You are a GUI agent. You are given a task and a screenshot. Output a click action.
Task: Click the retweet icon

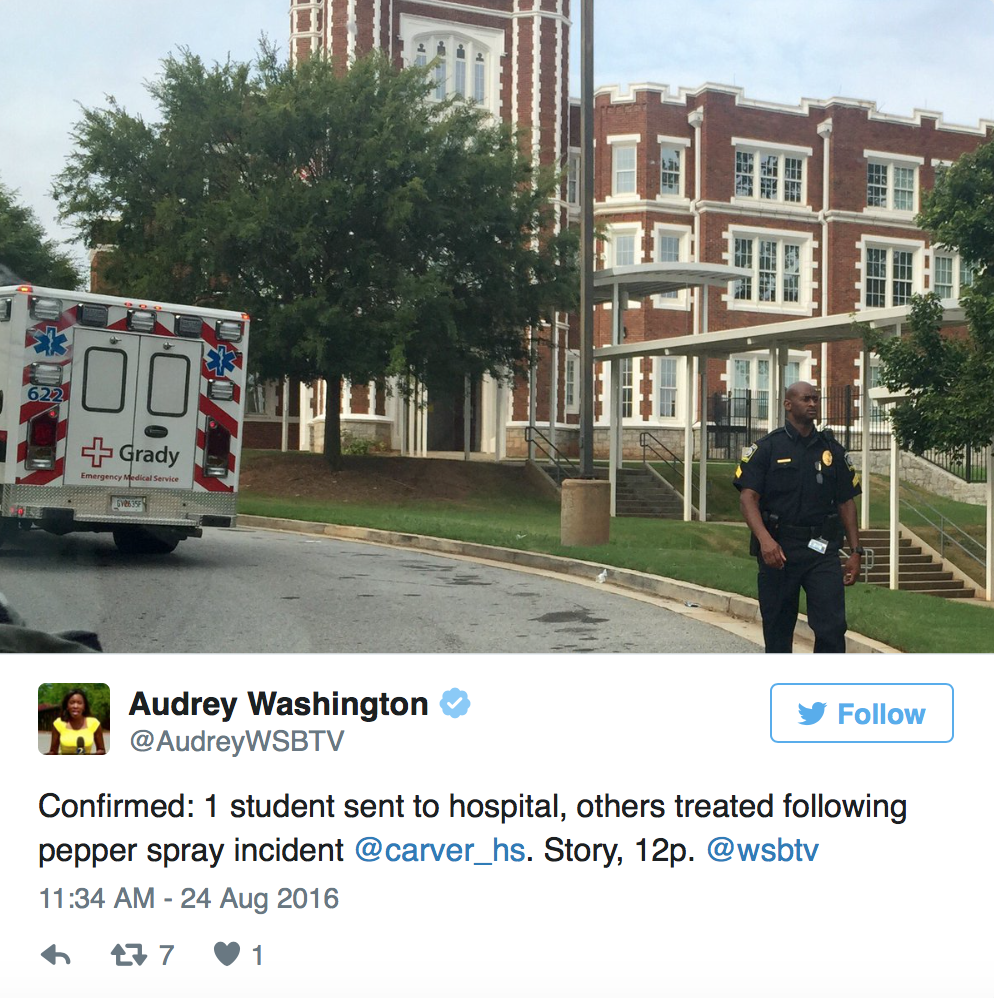click(129, 955)
